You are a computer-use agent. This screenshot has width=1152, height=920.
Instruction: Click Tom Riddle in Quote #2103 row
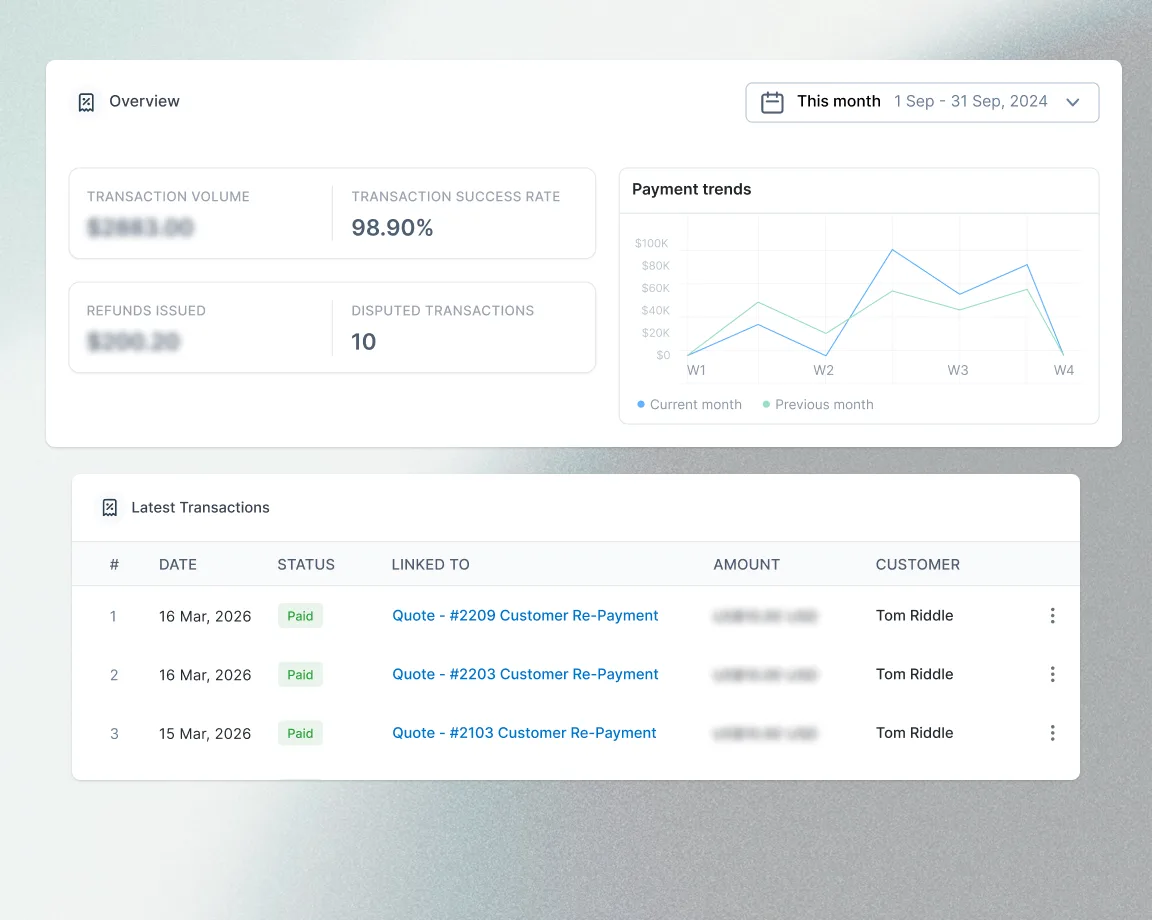click(x=914, y=733)
